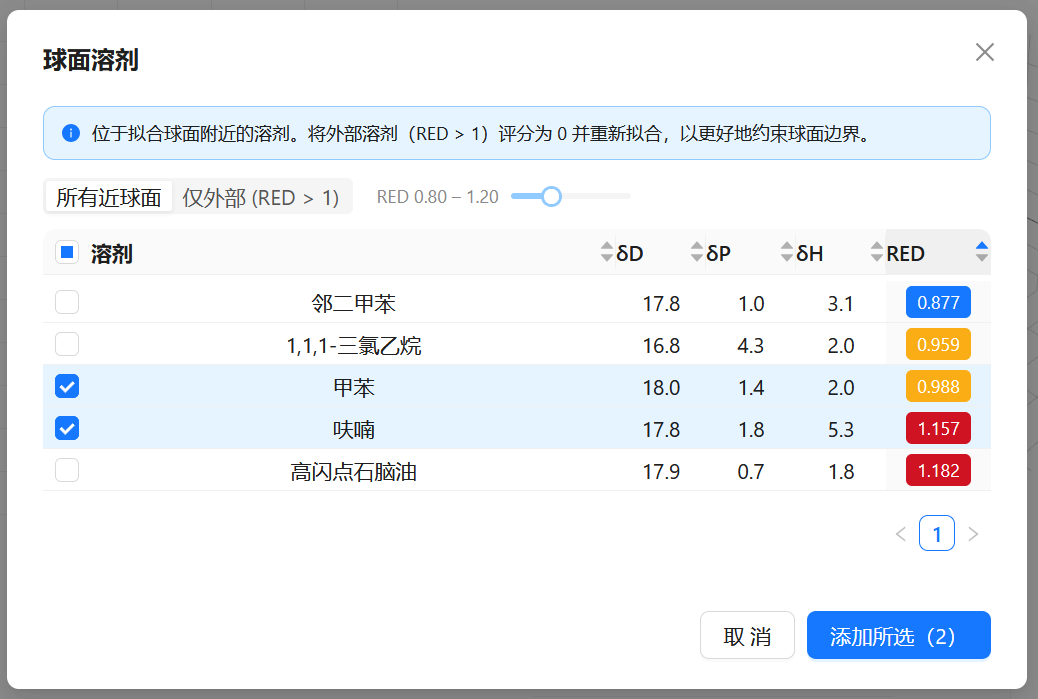
Task: Select the 呋喃 solvent name
Action: pos(354,430)
